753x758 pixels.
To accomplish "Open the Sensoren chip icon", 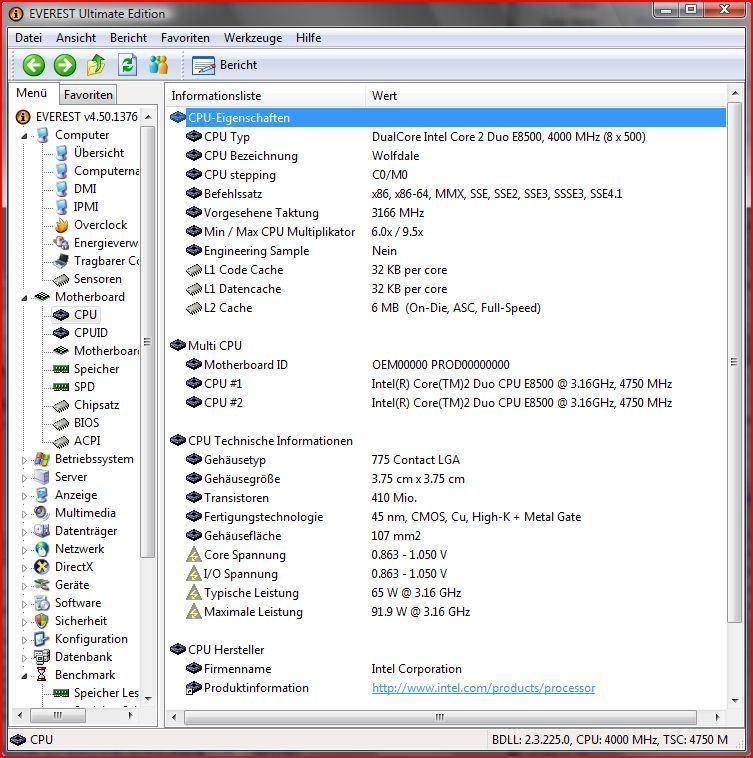I will coord(61,279).
